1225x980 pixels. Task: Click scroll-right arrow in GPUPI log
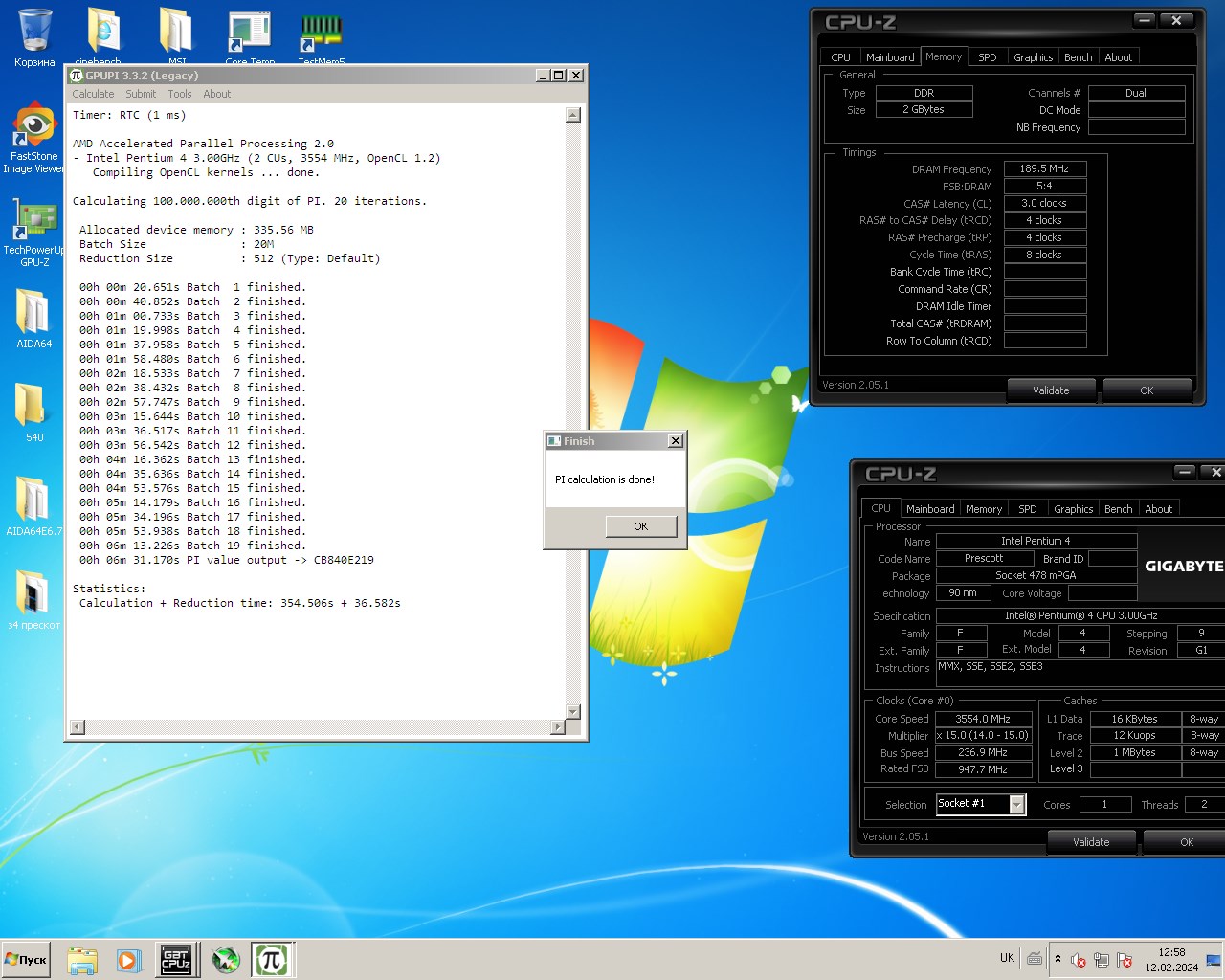coord(558,727)
